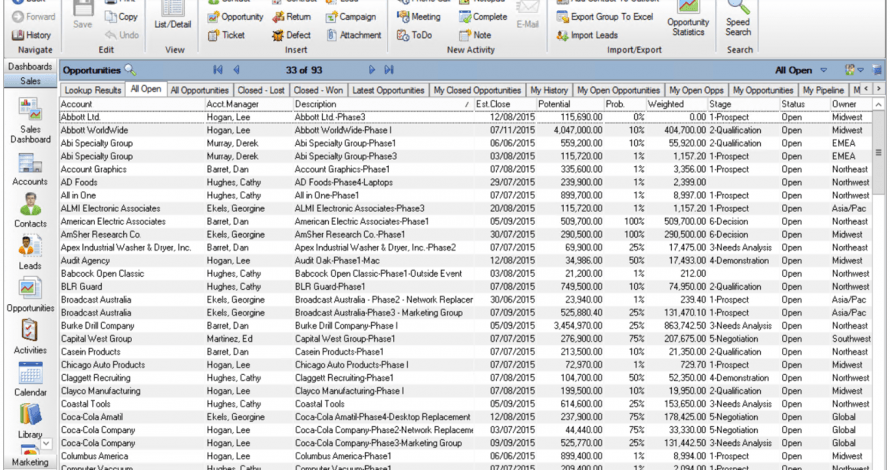The height and width of the screenshot is (470, 890).
Task: Select the Coastal Tools account row
Action: 465,404
